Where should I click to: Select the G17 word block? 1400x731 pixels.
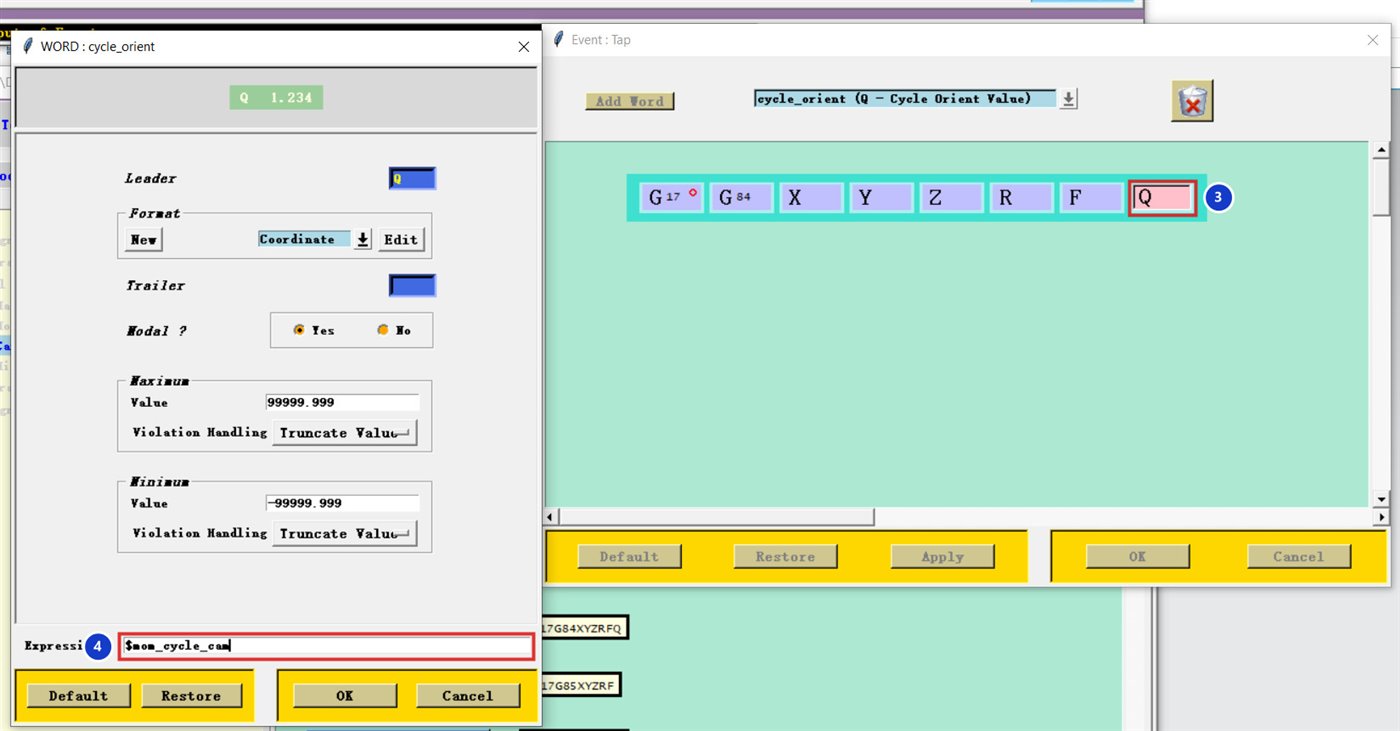tap(672, 198)
